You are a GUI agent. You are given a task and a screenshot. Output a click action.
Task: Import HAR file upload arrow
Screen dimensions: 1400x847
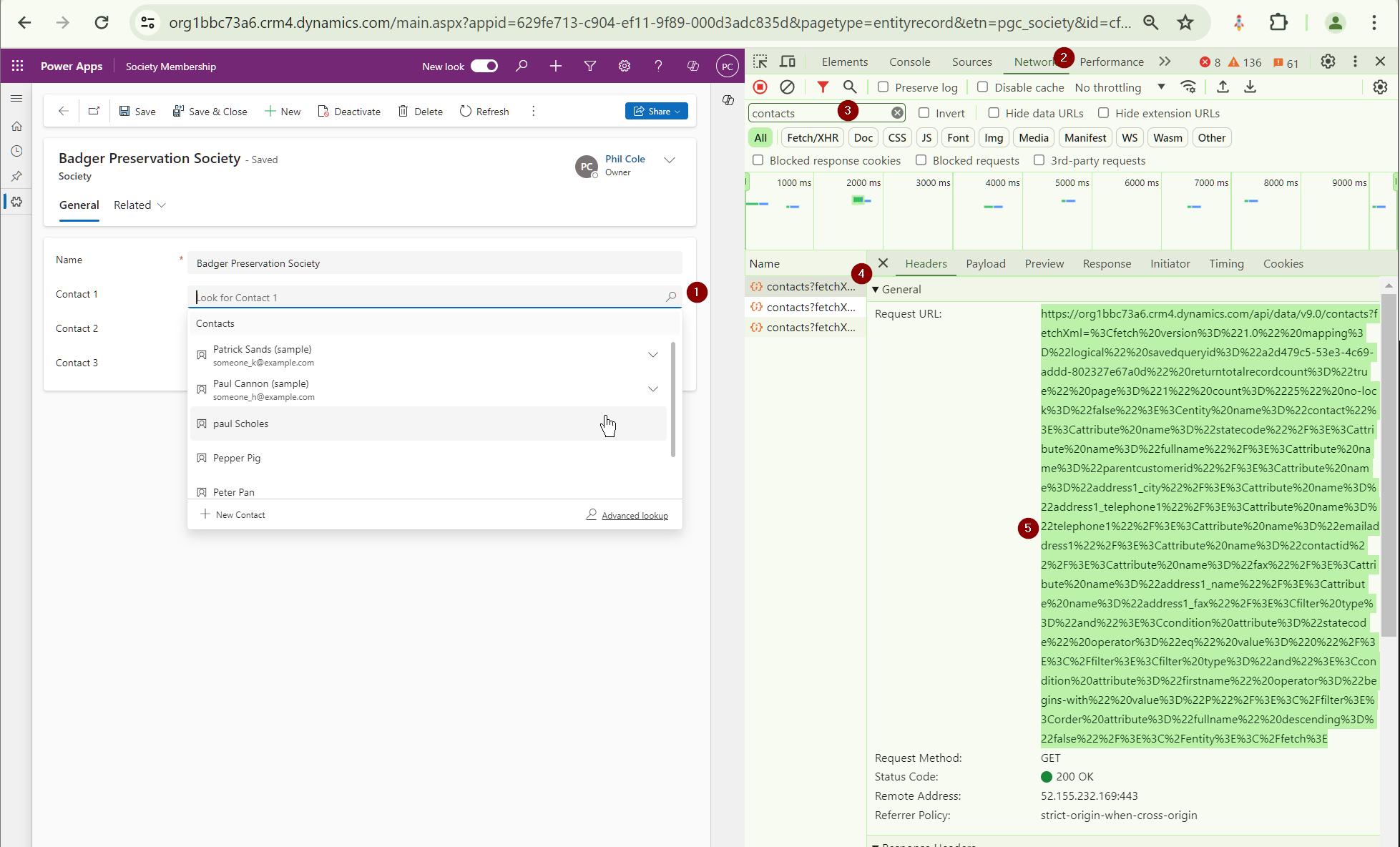tap(1223, 87)
